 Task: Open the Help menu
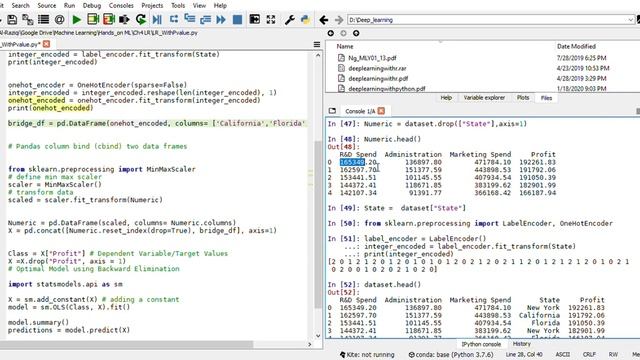[x=220, y=5]
